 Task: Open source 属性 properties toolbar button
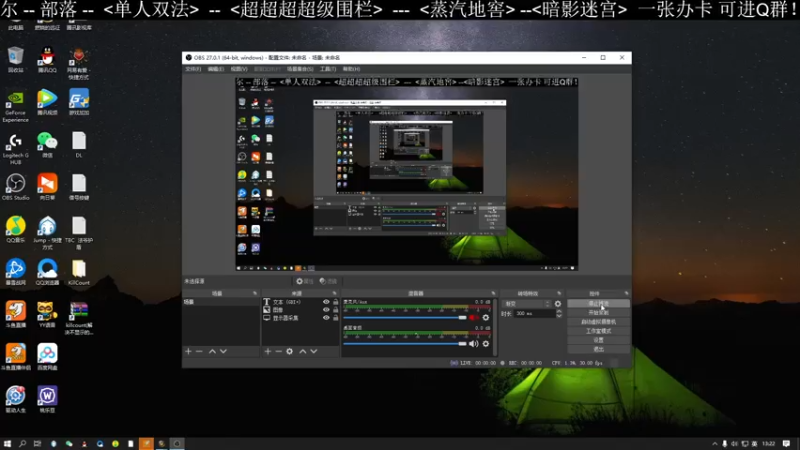pos(305,281)
